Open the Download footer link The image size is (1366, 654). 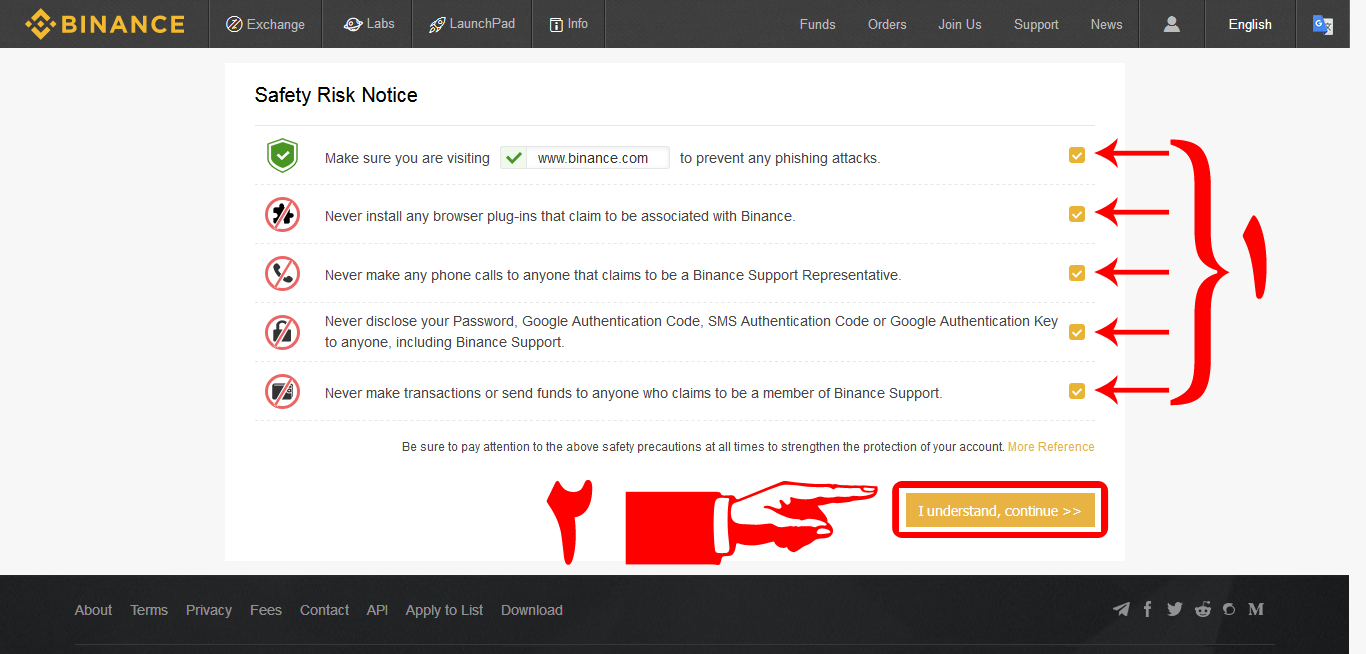click(532, 610)
